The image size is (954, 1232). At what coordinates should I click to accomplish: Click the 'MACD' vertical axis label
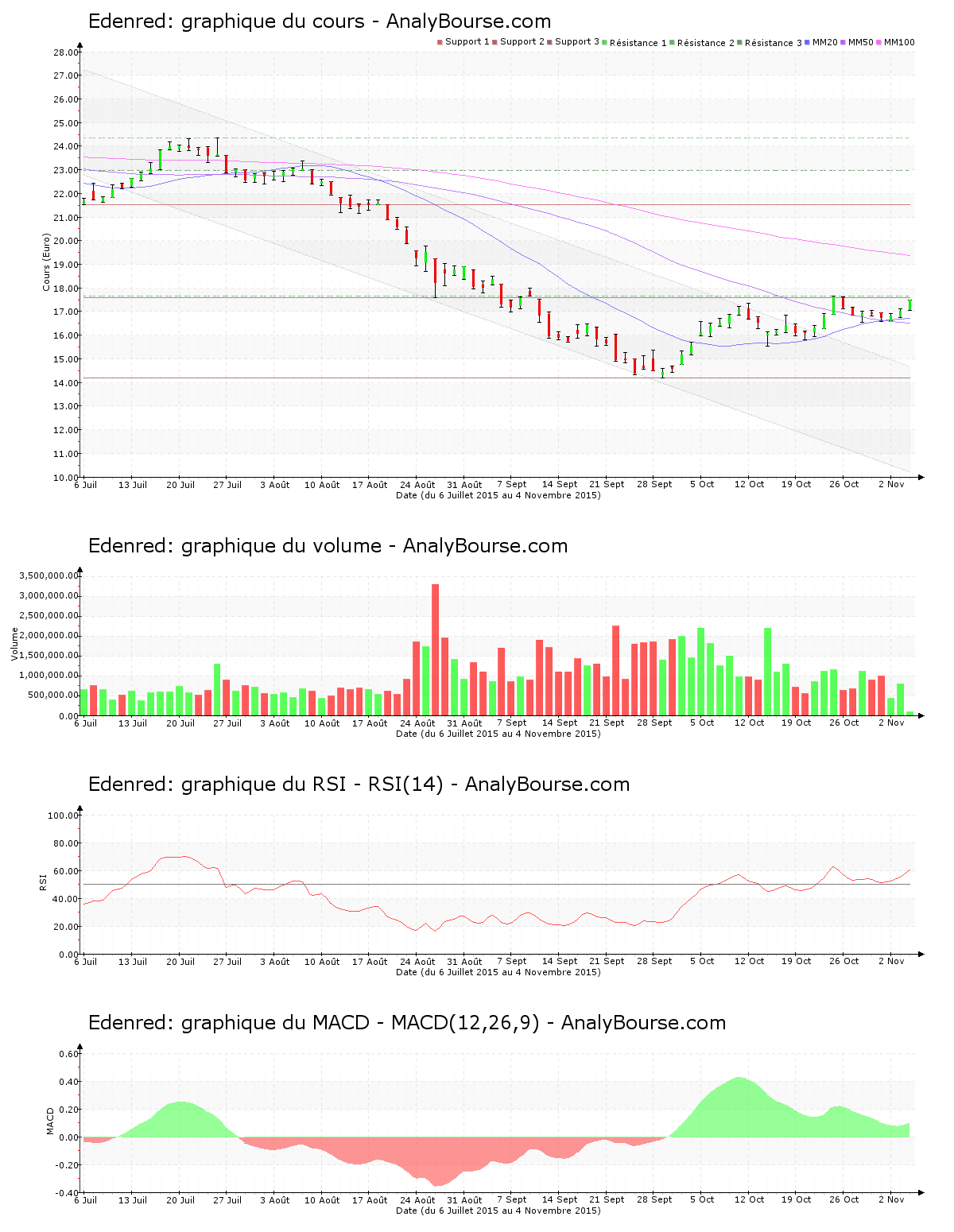(x=50, y=1121)
